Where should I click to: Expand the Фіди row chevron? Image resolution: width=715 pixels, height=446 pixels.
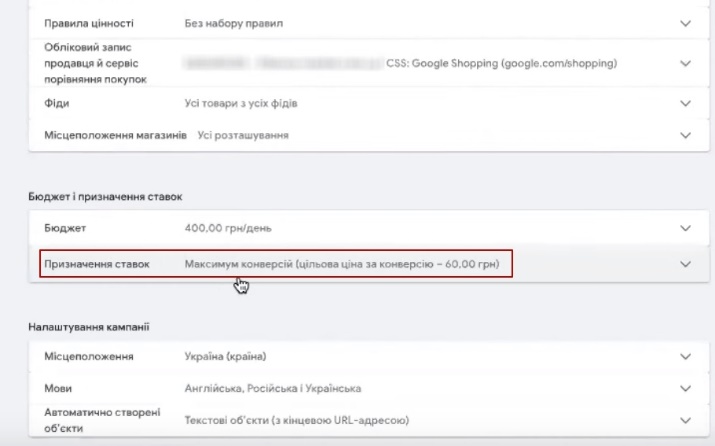pos(685,103)
